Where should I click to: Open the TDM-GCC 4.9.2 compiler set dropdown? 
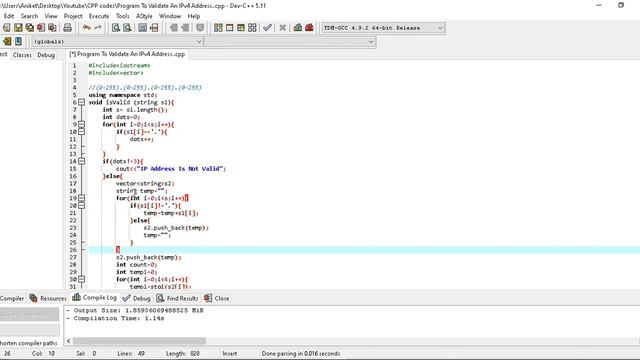point(383,28)
